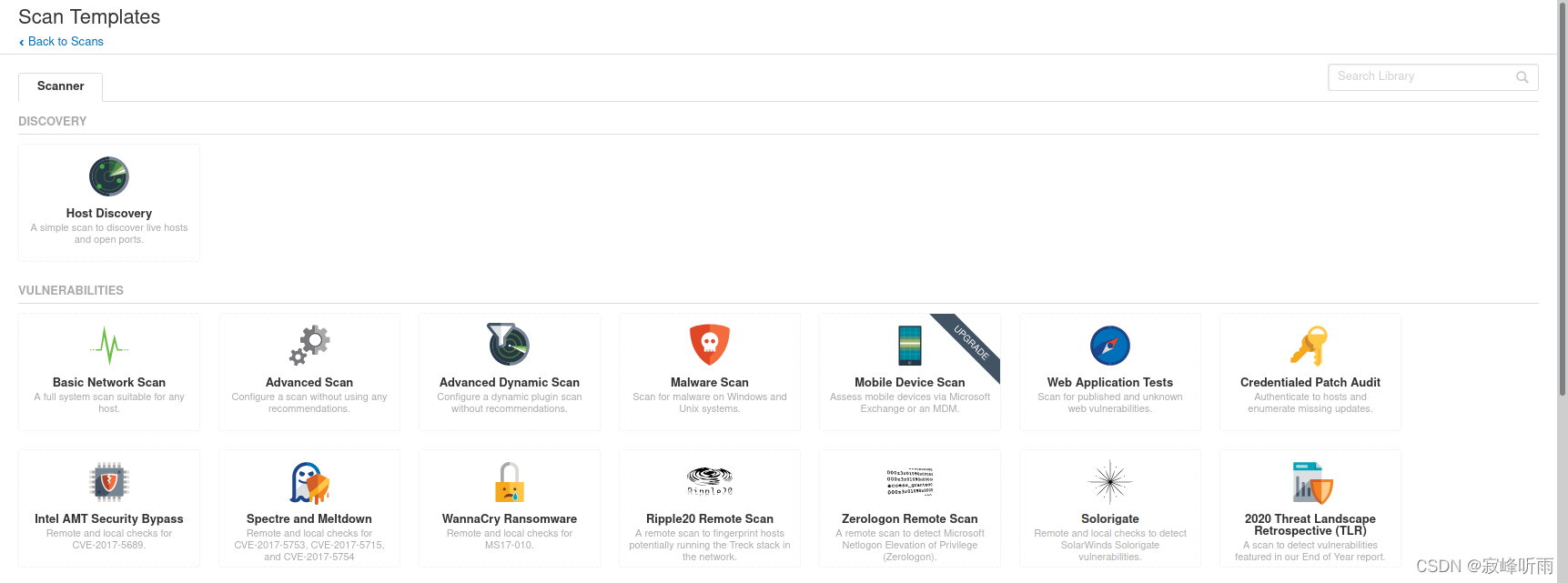Click the Advanced Dynamic Scan funnel icon
This screenshot has height=583, width=1568.
(509, 344)
